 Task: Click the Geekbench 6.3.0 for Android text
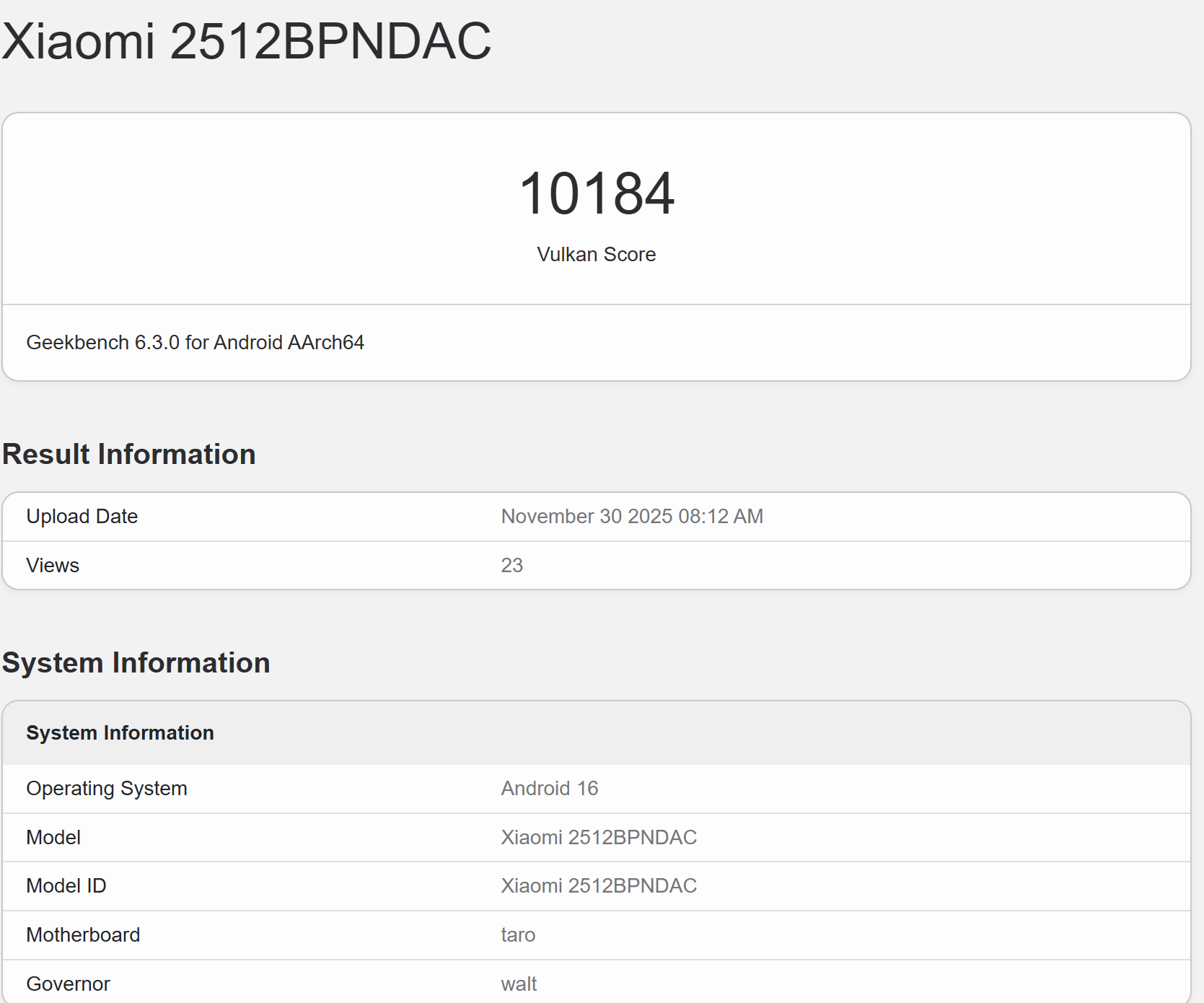[195, 342]
